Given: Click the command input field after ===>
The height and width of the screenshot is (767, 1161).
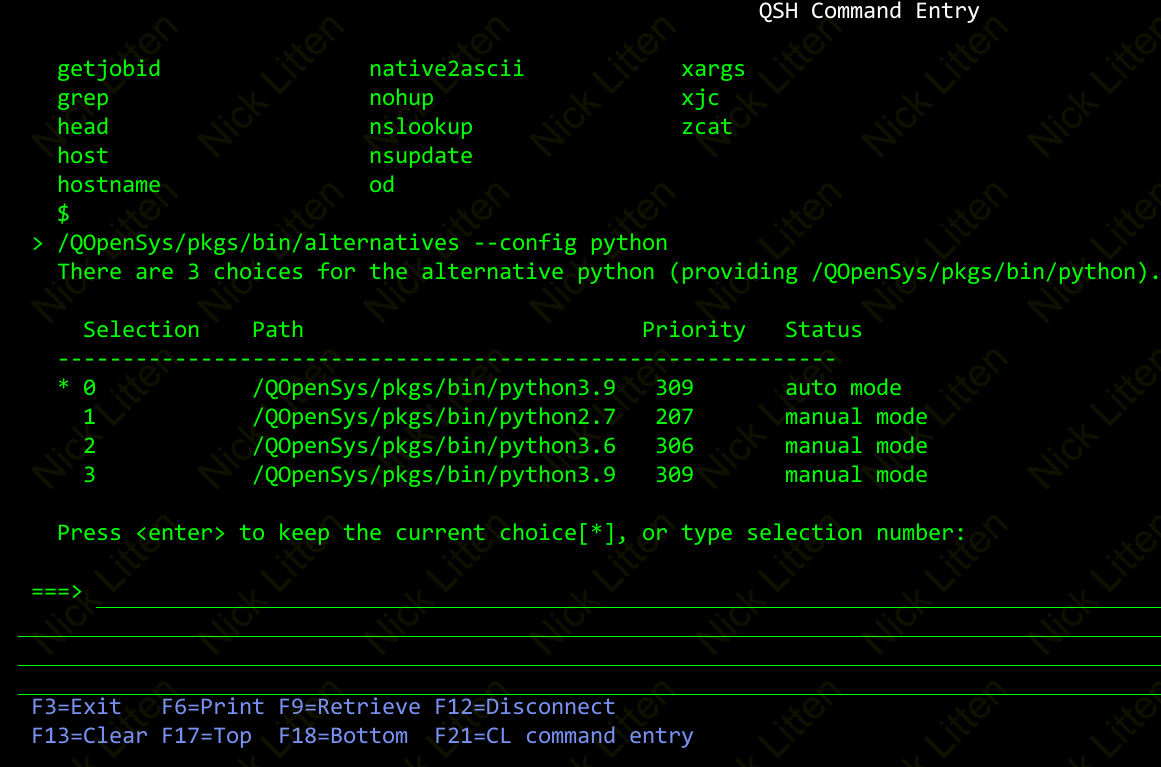Looking at the screenshot, I should coord(628,593).
